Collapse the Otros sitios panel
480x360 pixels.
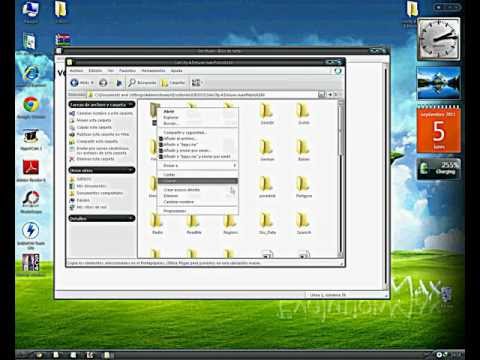click(130, 170)
